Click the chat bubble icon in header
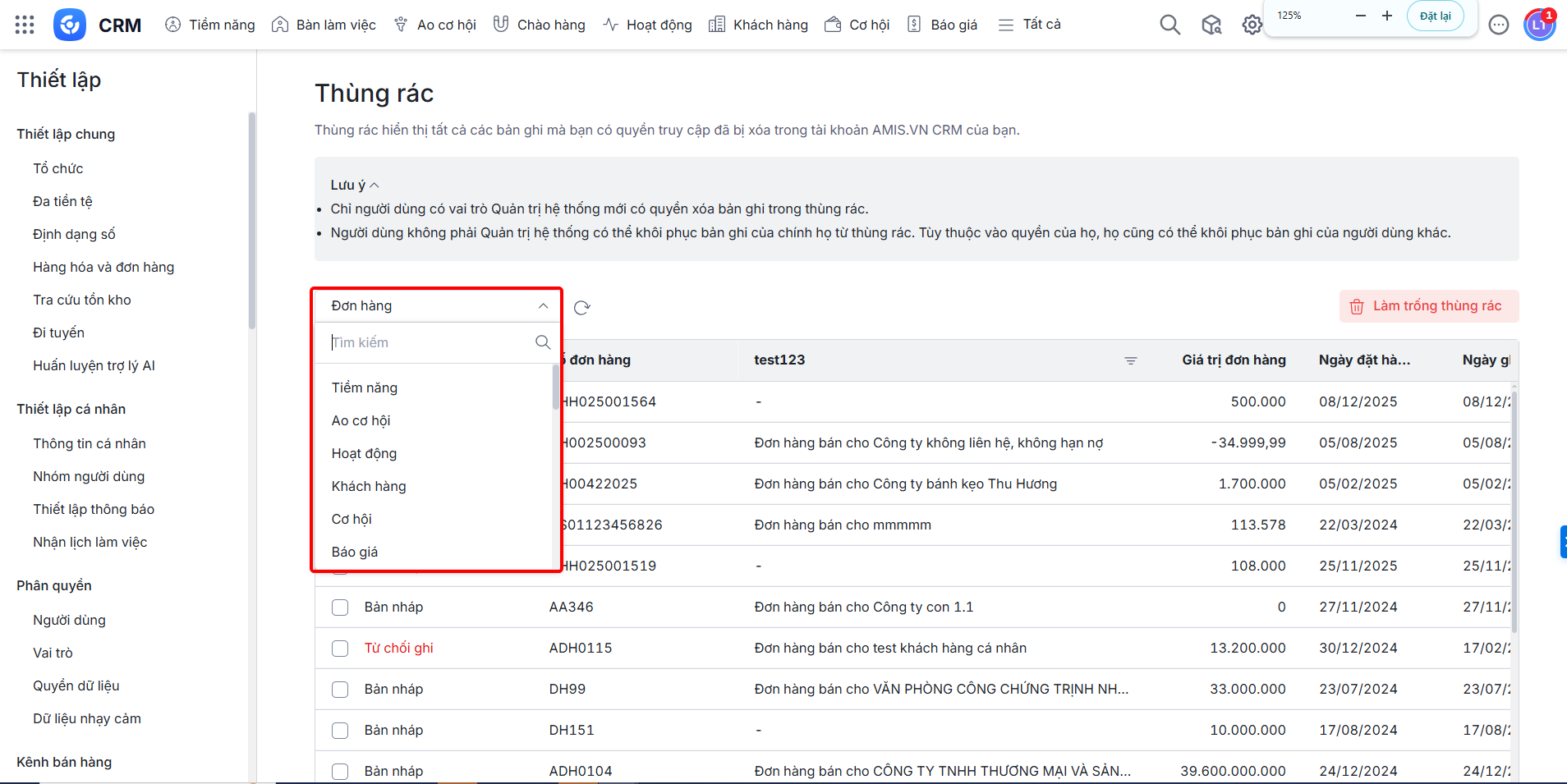 1498,25
